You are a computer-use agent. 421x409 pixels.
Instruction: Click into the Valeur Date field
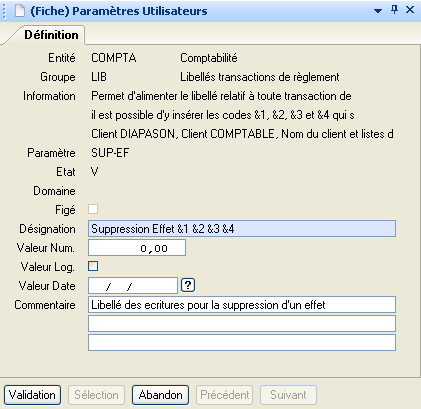pos(133,286)
